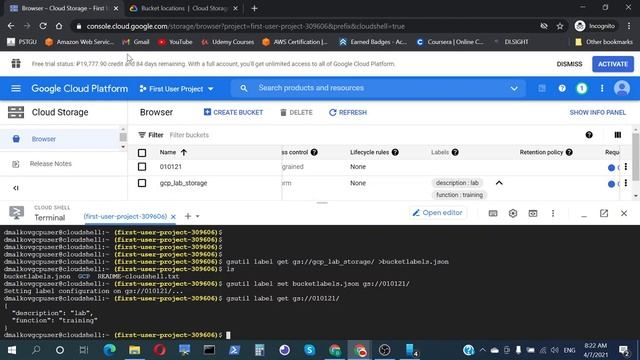Open the user account avatar
This screenshot has height=360, width=640.
click(622, 89)
